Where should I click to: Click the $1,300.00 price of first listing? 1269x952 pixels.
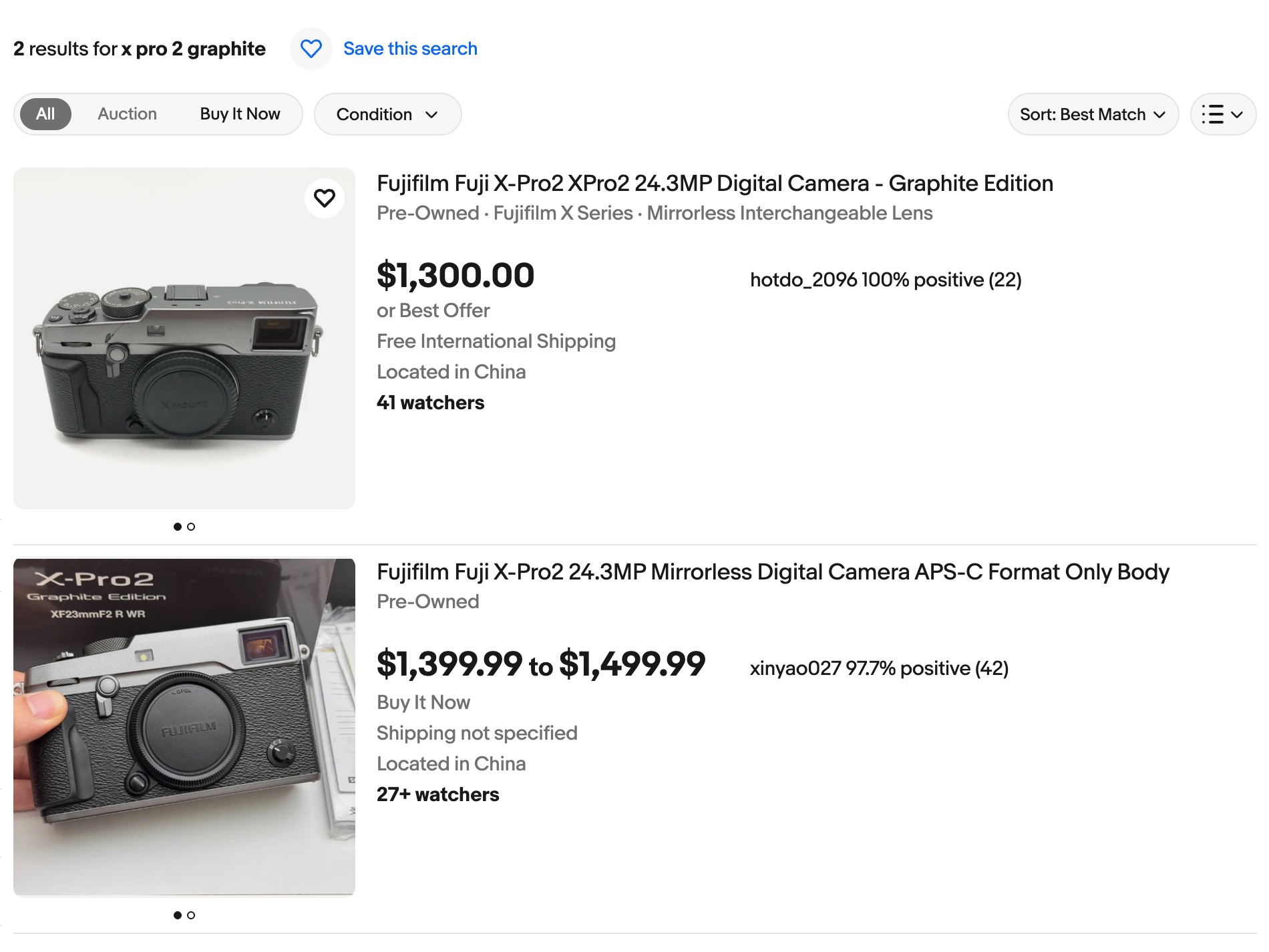pyautogui.click(x=456, y=276)
